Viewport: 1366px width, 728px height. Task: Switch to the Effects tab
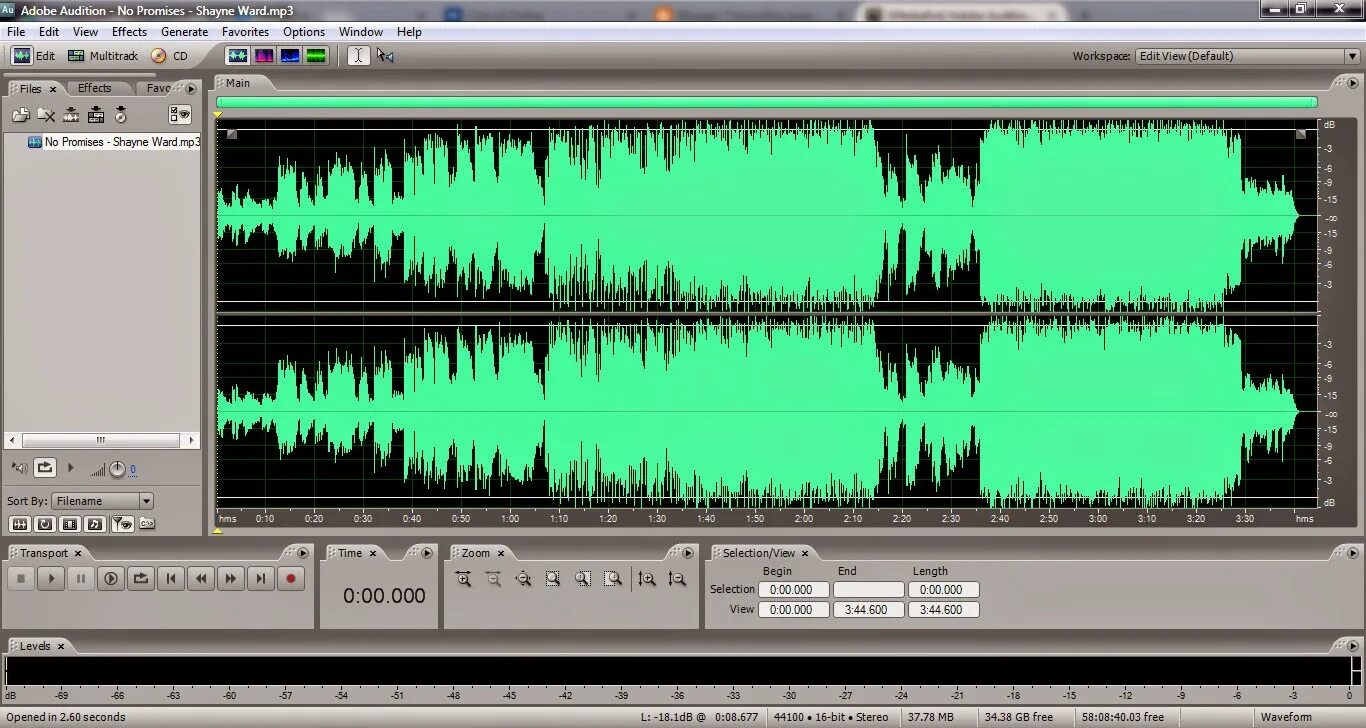click(x=95, y=88)
